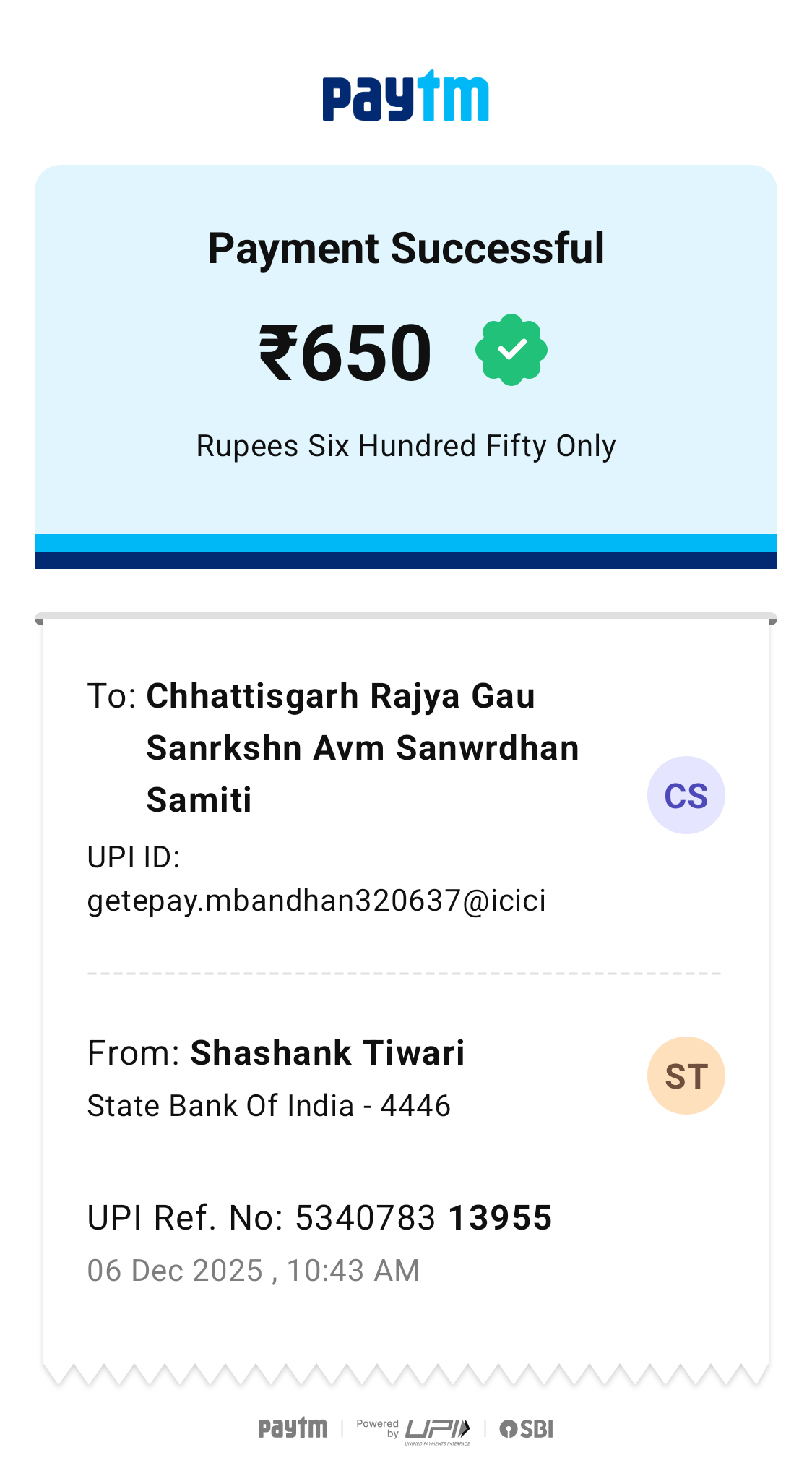
Task: Click the From label
Action: pyautogui.click(x=133, y=1053)
